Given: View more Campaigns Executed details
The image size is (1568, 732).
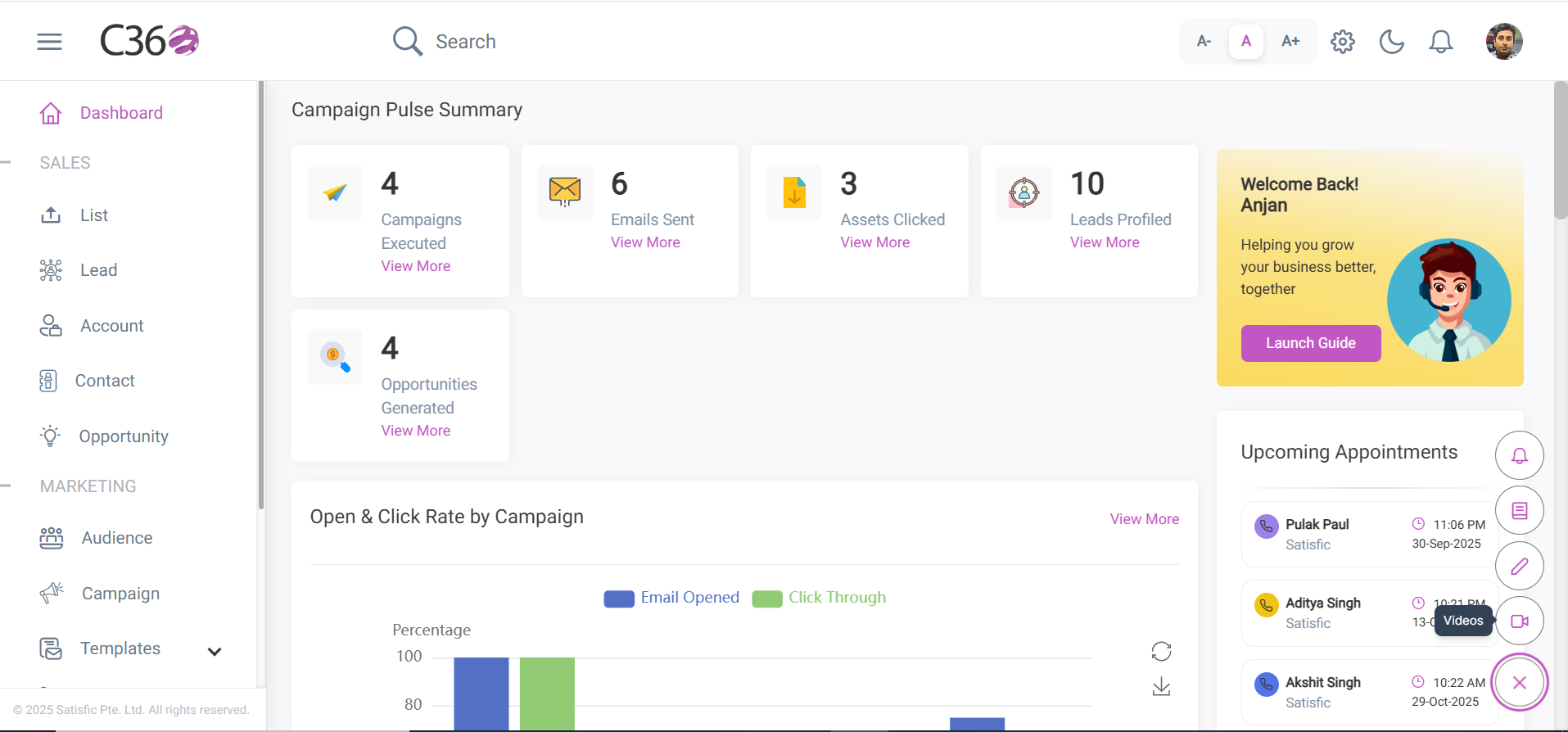Looking at the screenshot, I should point(416,266).
